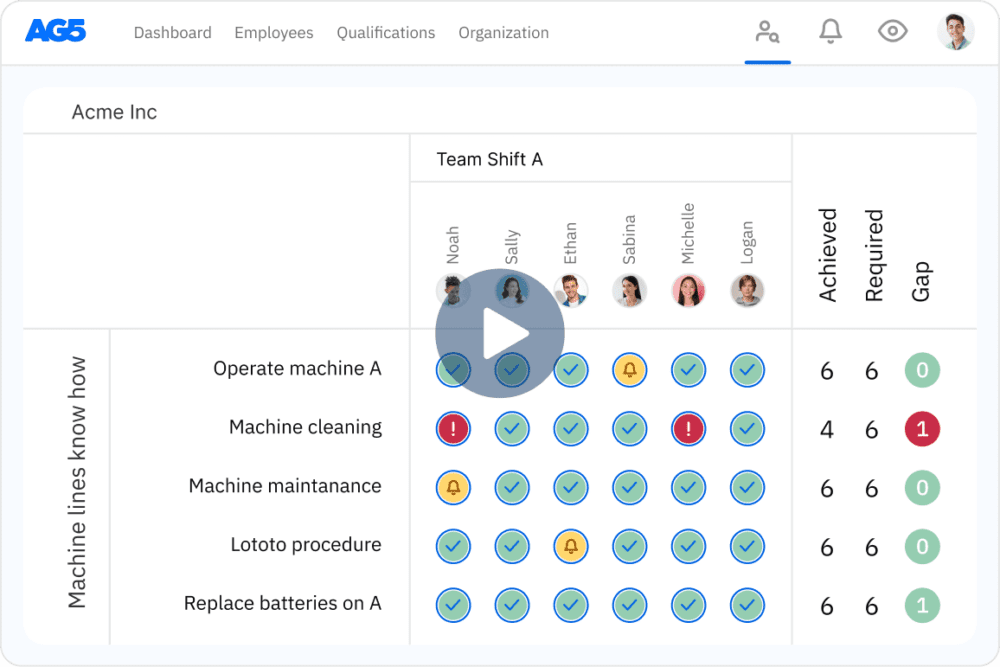Click Ethan's bell for Lototo procedure
The height and width of the screenshot is (667, 1000).
pos(571,546)
